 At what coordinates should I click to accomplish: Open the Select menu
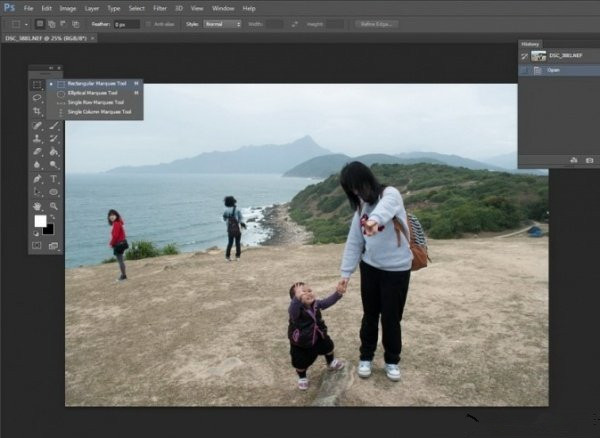click(x=137, y=8)
